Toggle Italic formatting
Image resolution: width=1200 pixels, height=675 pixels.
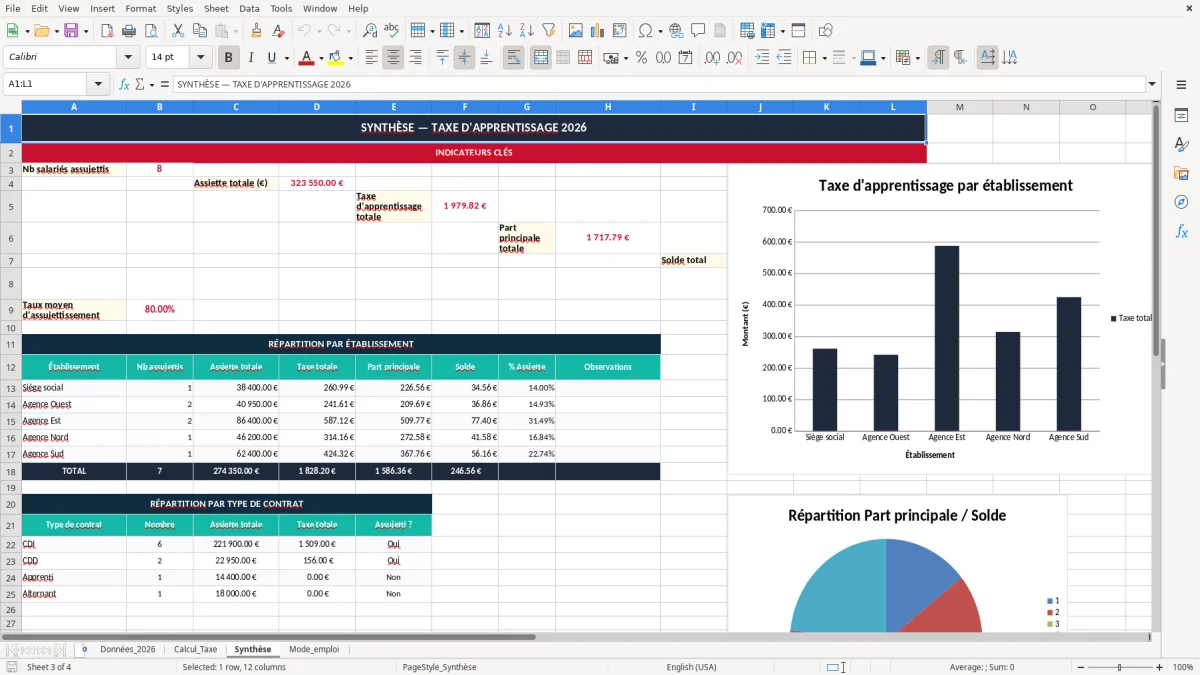[x=250, y=58]
